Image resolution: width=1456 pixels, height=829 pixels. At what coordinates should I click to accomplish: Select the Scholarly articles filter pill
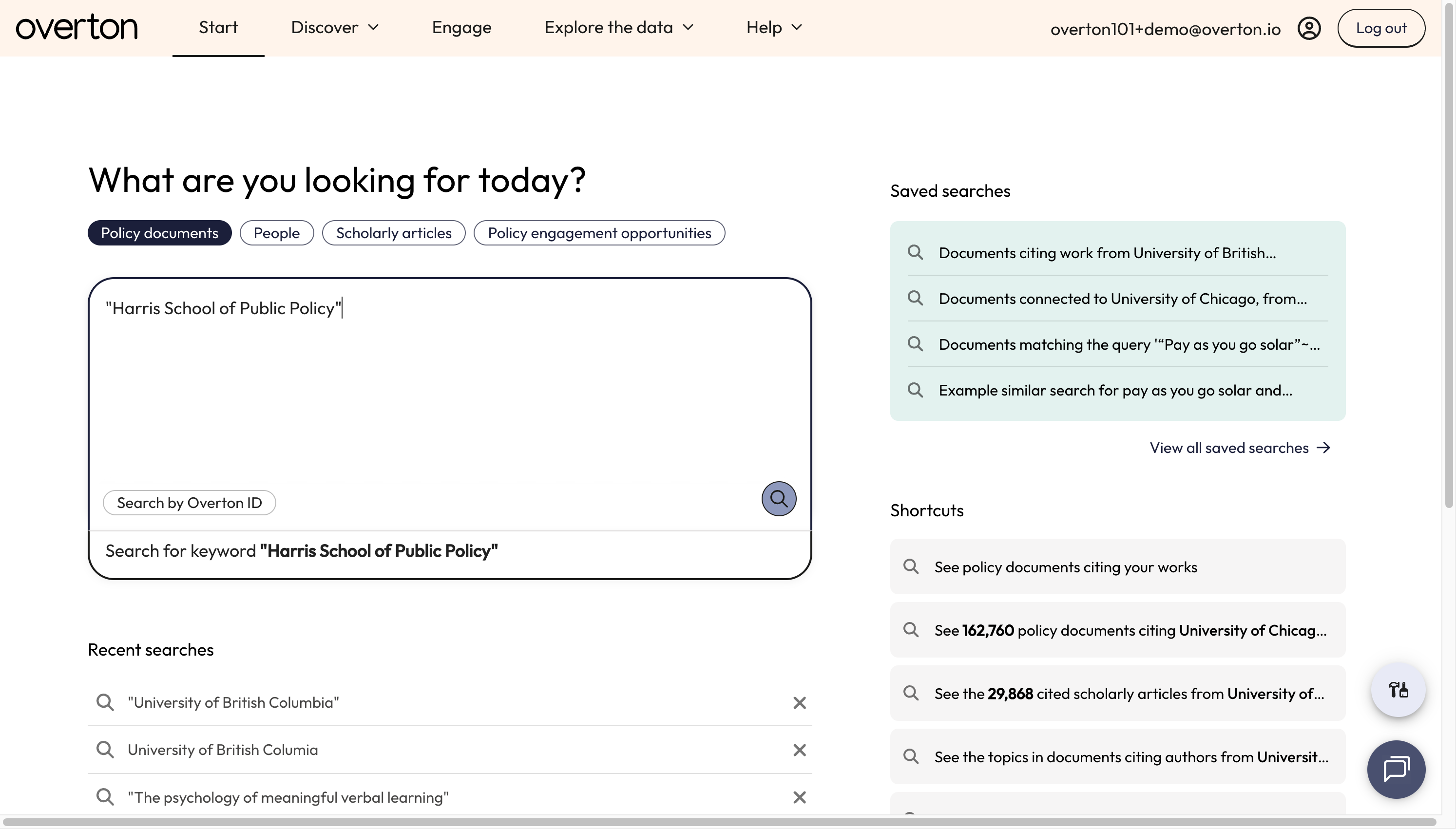click(393, 233)
